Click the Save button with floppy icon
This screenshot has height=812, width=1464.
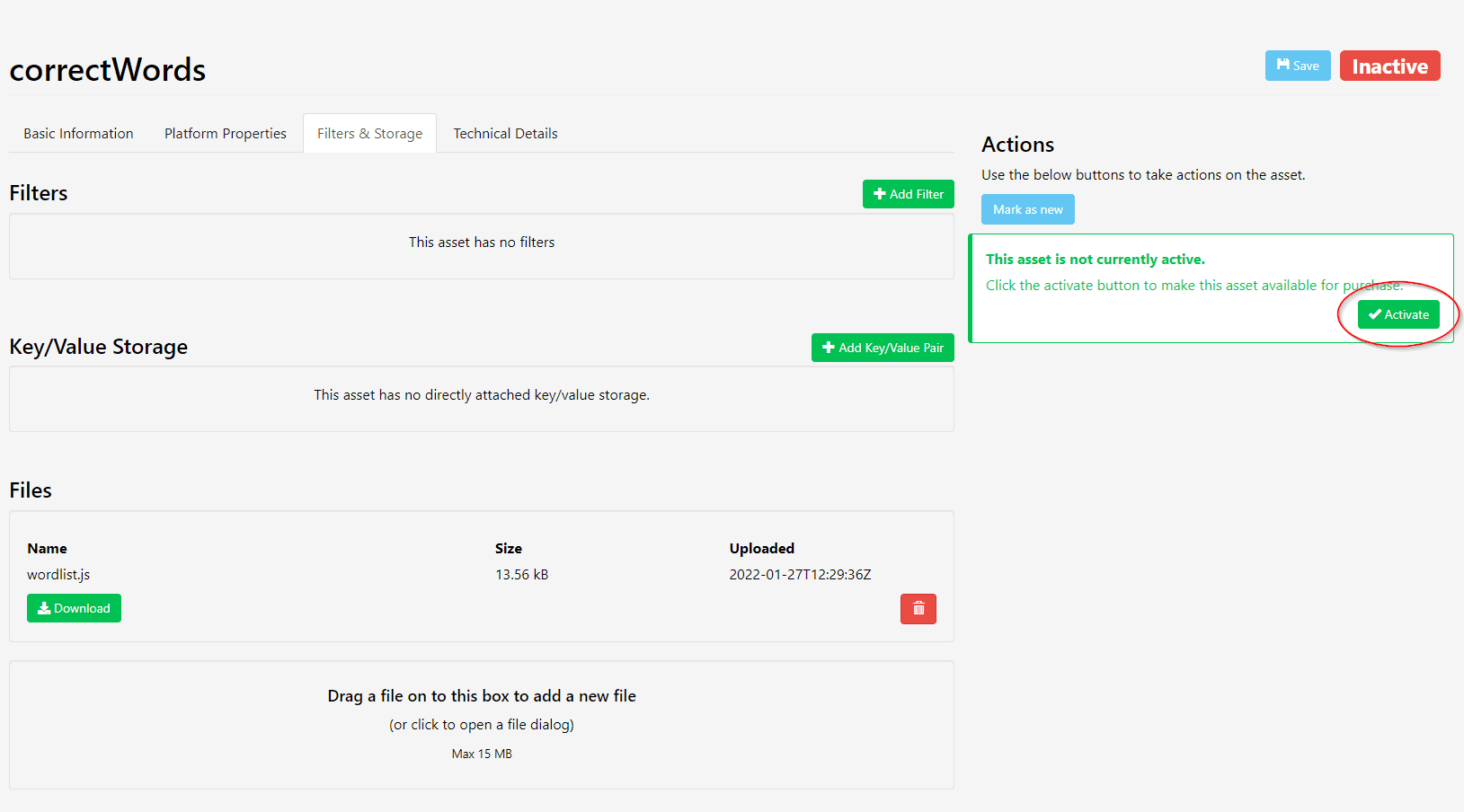click(x=1297, y=66)
